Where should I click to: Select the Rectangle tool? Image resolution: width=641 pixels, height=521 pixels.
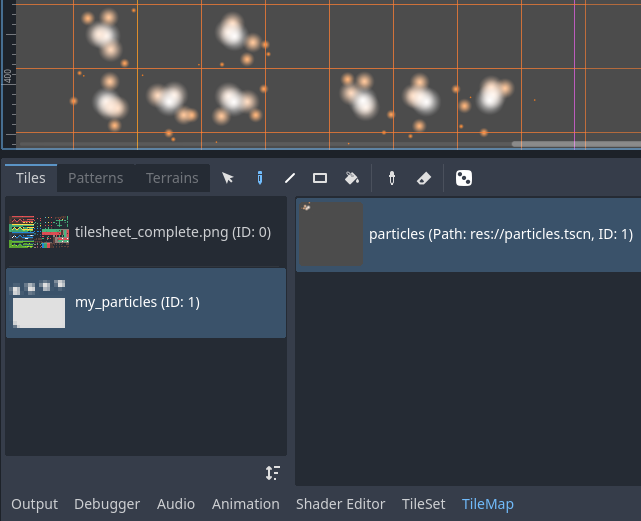point(320,178)
